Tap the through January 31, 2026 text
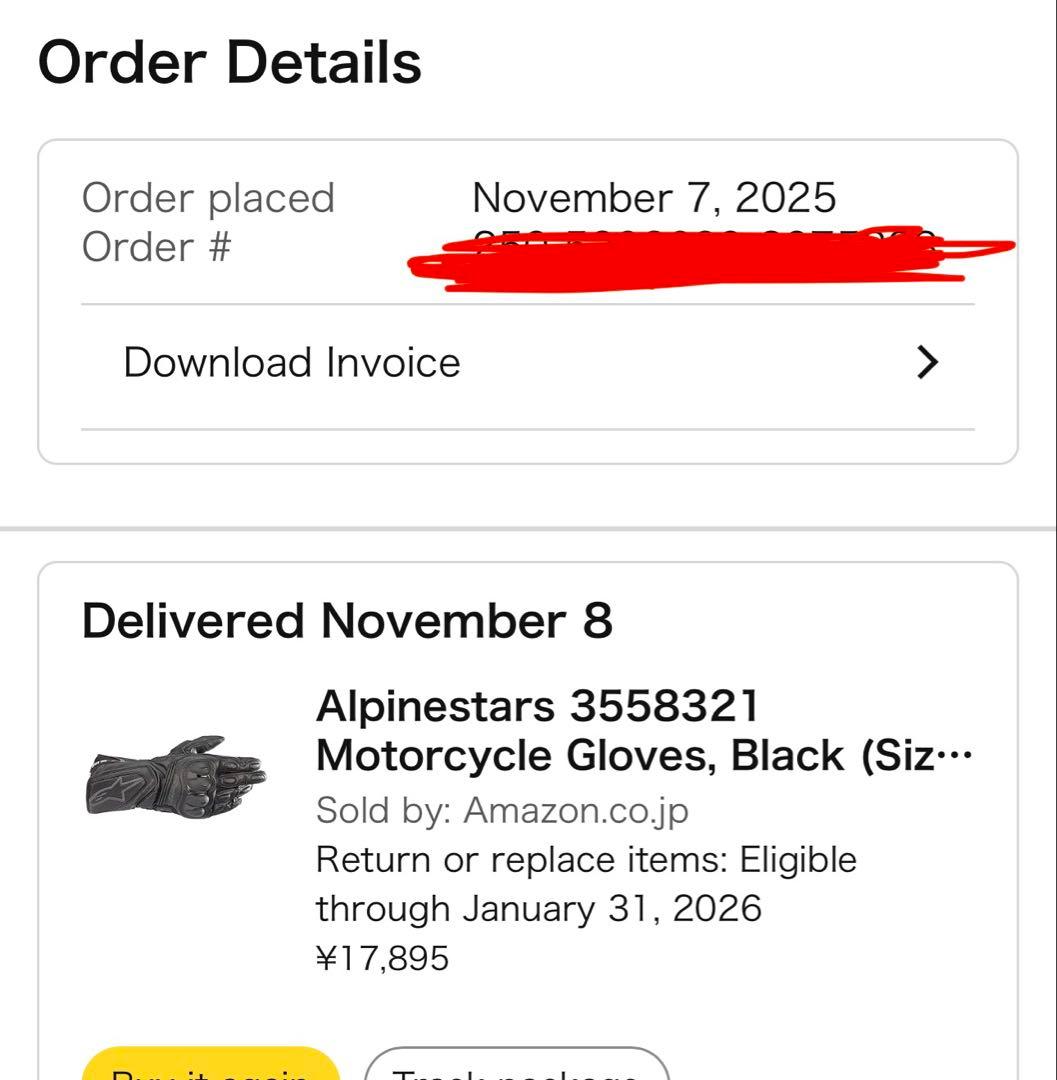 pyautogui.click(x=538, y=908)
